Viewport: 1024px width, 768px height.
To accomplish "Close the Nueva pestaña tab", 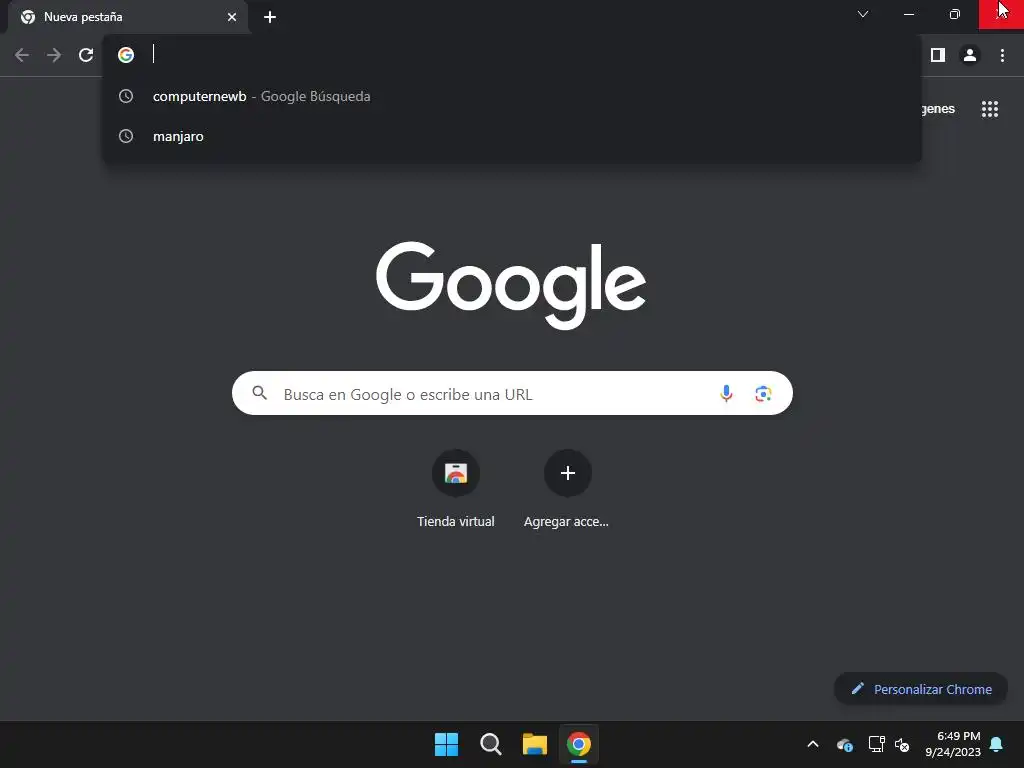I will click(x=232, y=17).
